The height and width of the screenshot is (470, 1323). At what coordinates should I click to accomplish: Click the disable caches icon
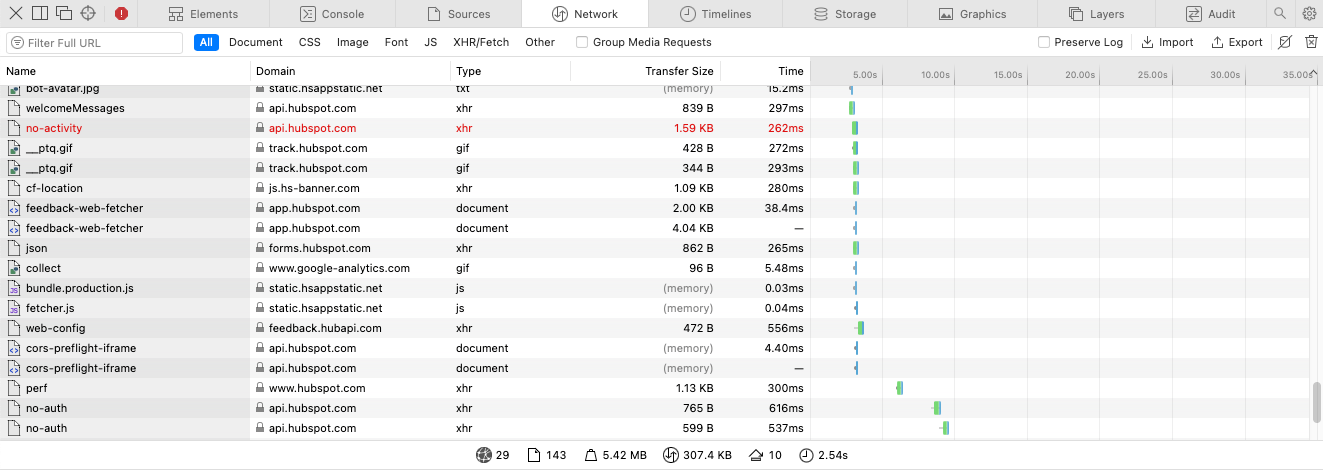(1285, 42)
